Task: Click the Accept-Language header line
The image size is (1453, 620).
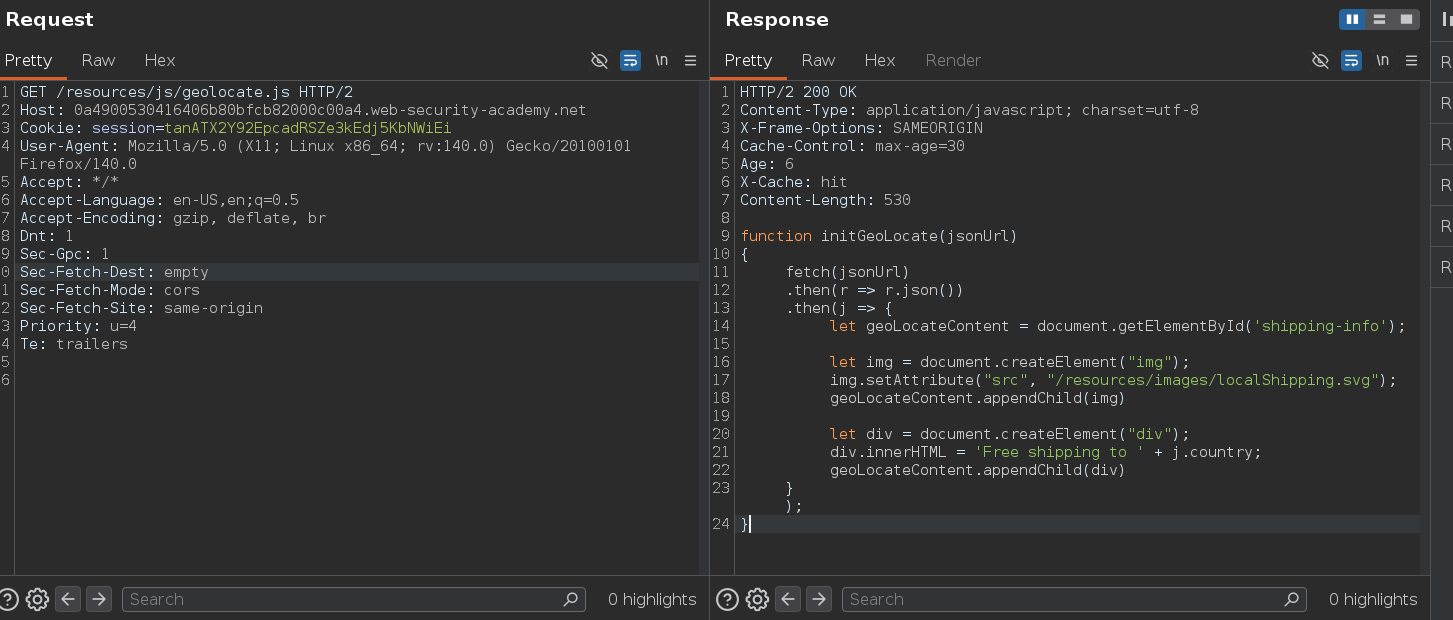Action: [159, 200]
